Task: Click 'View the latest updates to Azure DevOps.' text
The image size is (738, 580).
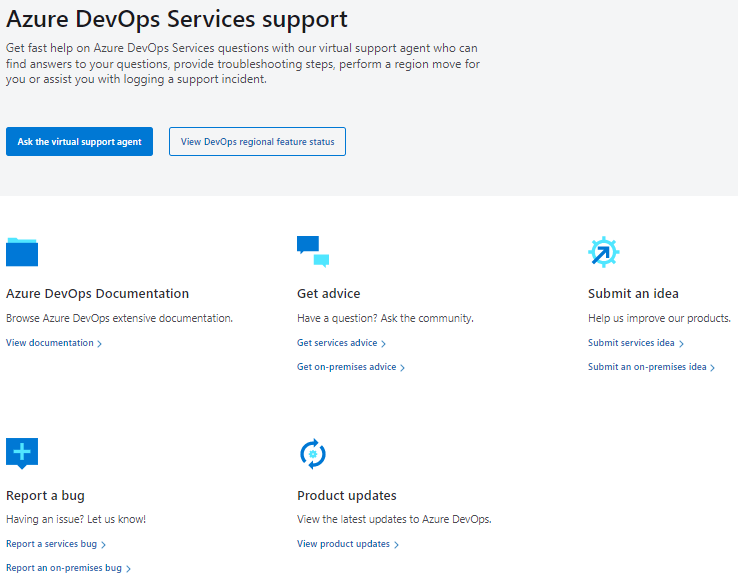Action: pos(394,519)
